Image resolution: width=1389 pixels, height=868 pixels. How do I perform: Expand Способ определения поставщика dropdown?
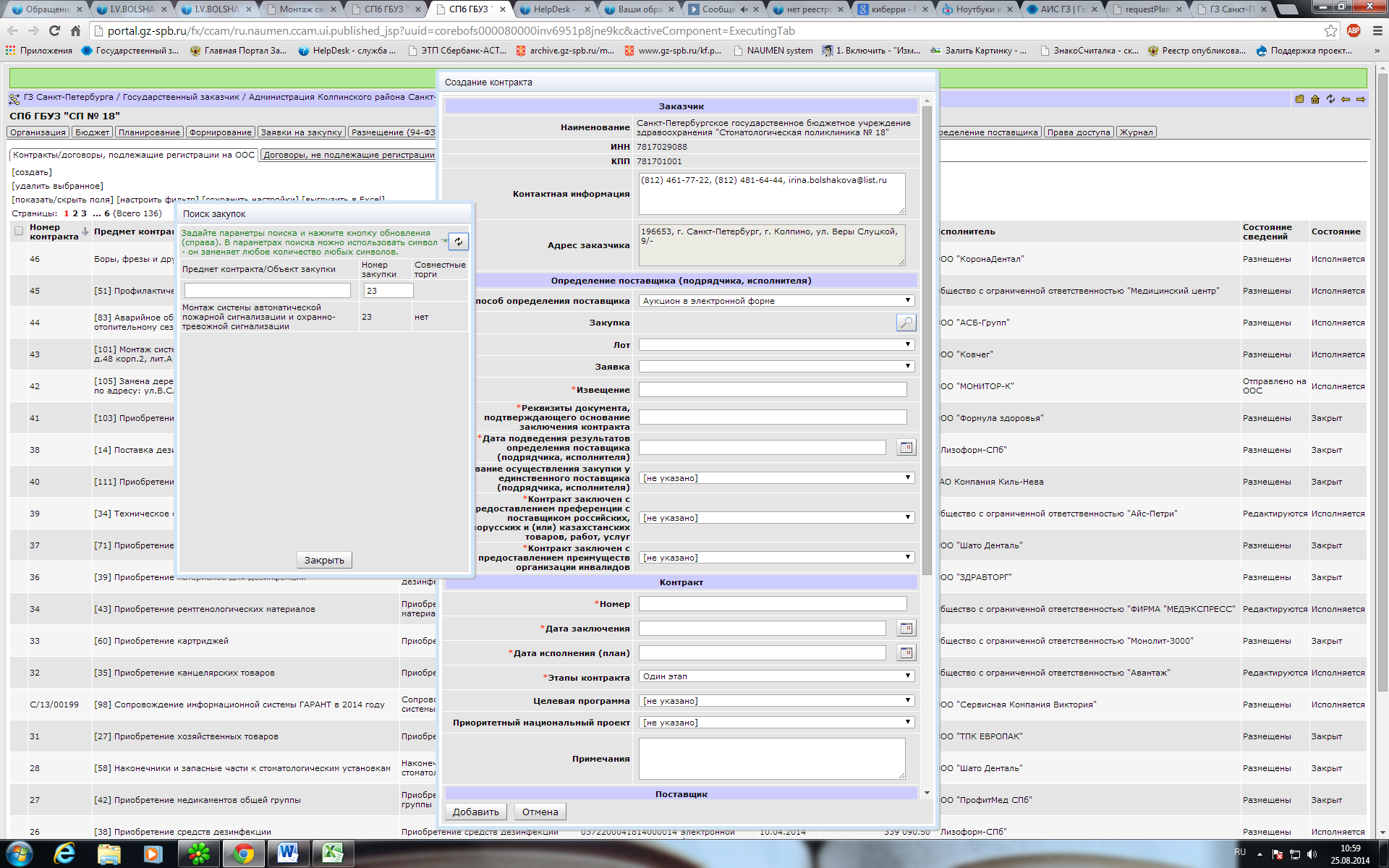[x=776, y=301]
